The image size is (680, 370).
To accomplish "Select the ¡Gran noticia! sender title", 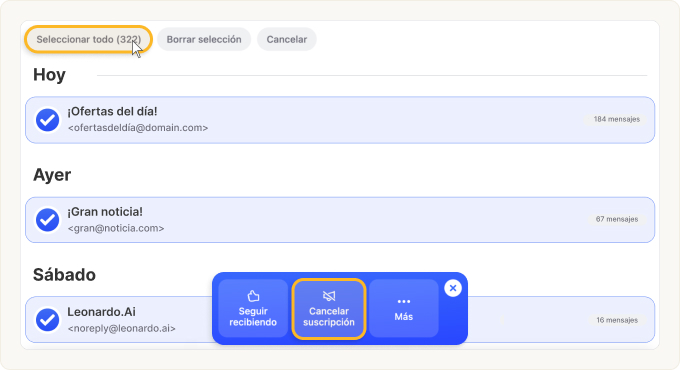I will point(105,212).
